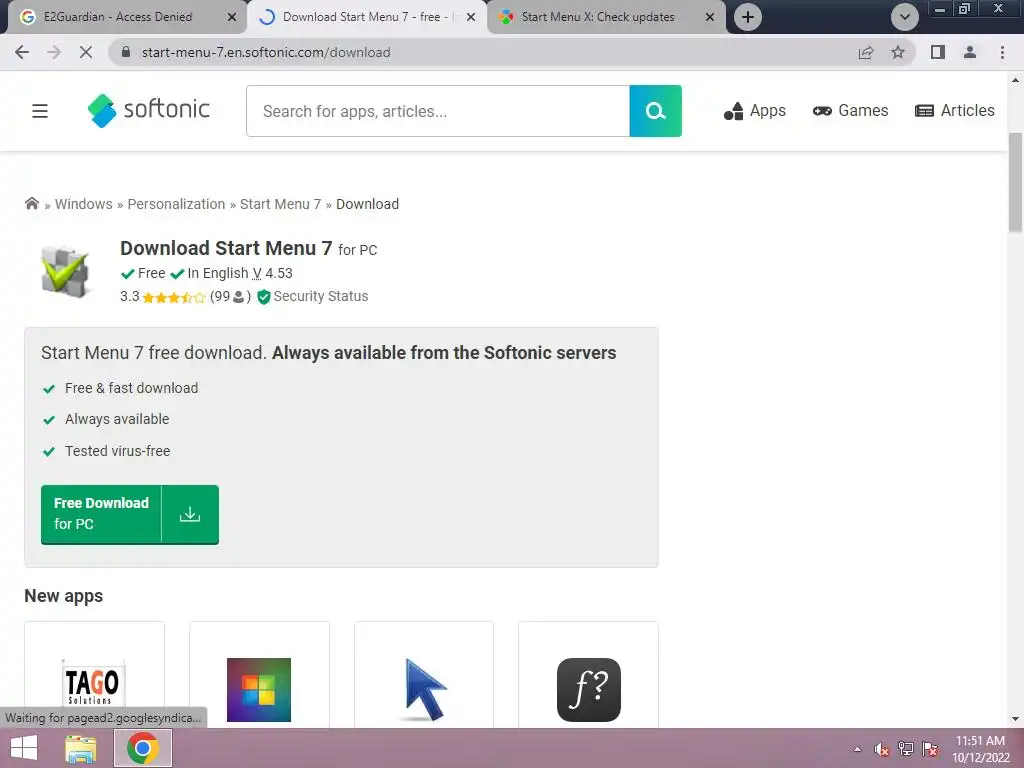Click the taskbar clock 11:51 AM
This screenshot has width=1024, height=768.
980,741
